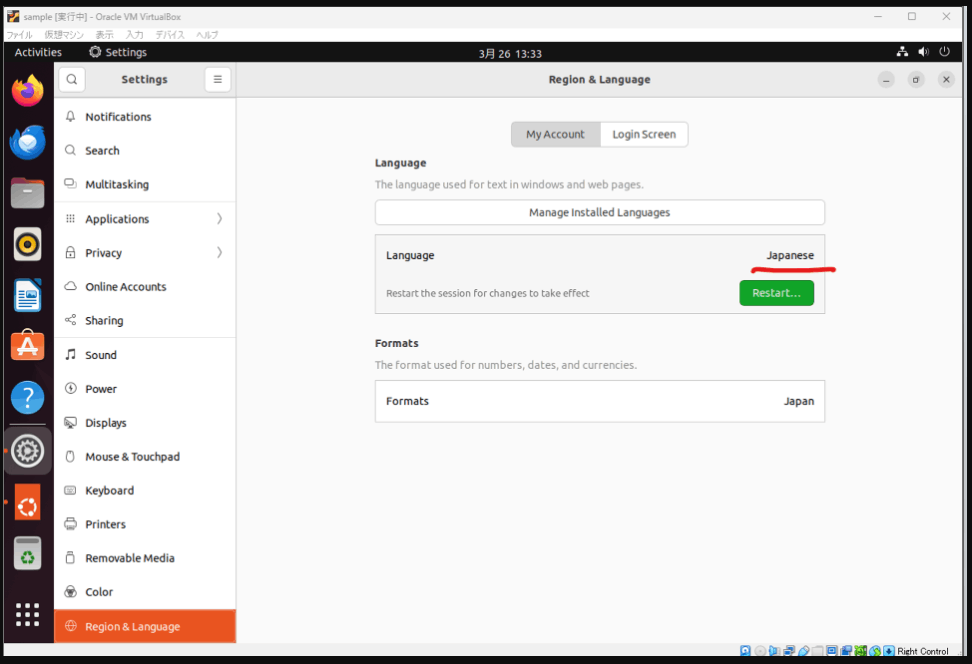Open the power menu icon in top bar
972x664 pixels.
(x=945, y=52)
